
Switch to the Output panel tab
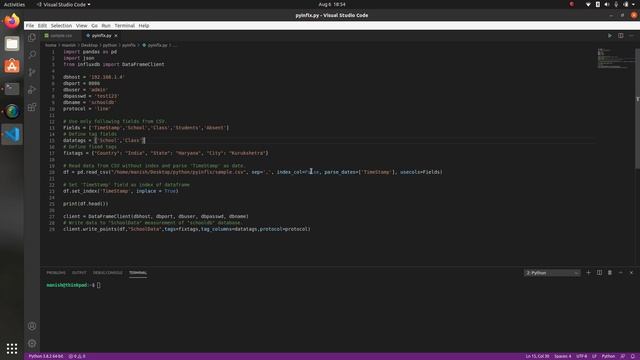(x=79, y=273)
